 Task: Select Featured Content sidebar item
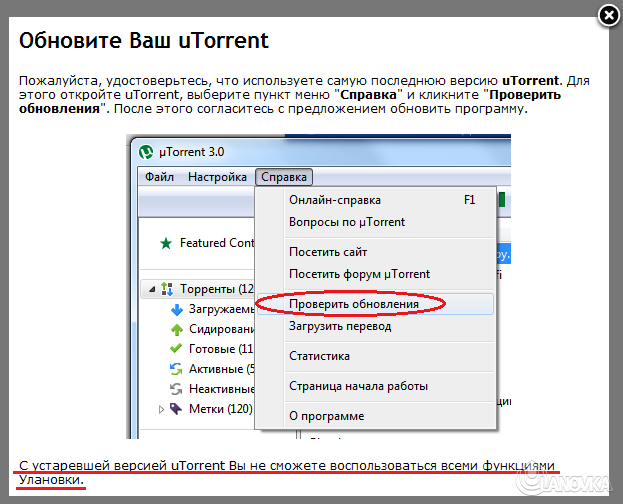coord(217,243)
